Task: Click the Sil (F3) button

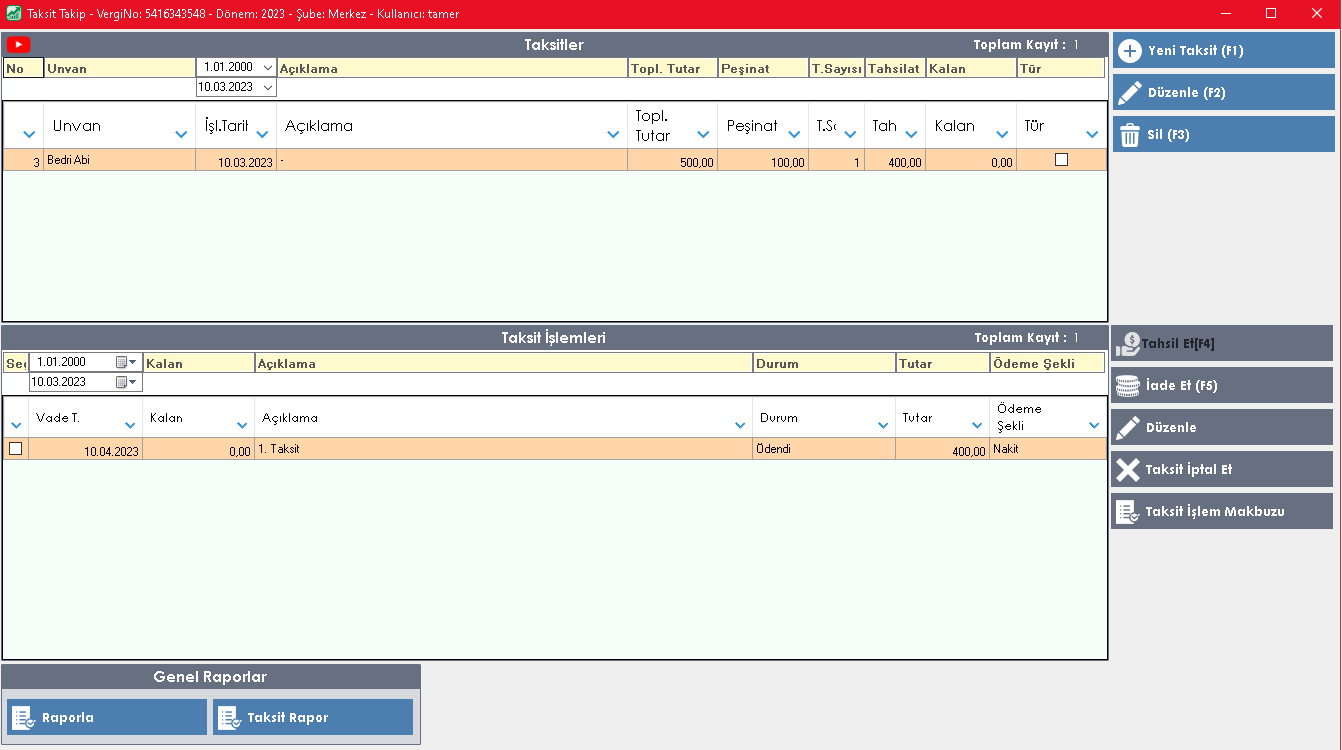Action: [x=1224, y=134]
